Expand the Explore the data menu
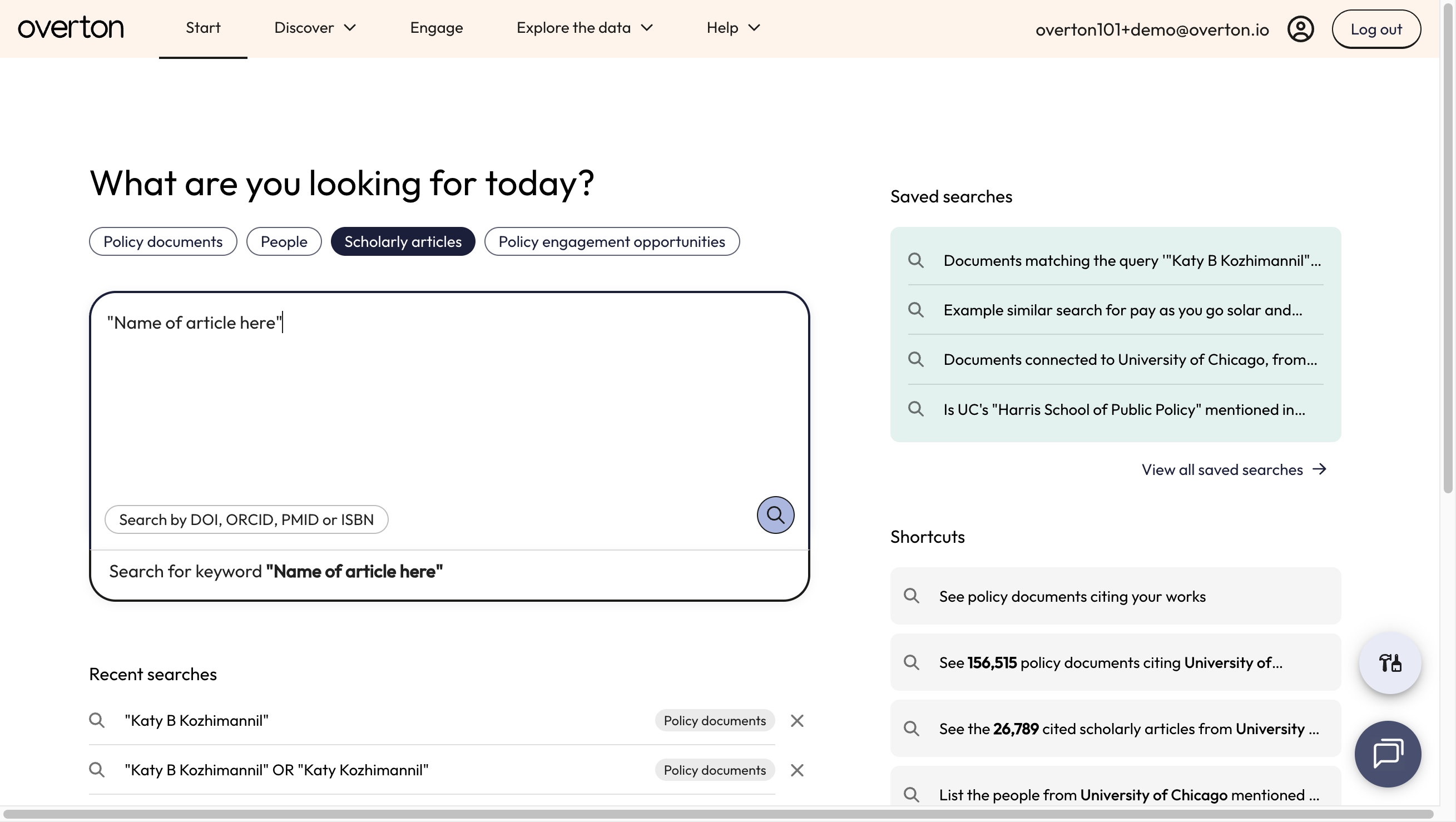 pos(585,28)
